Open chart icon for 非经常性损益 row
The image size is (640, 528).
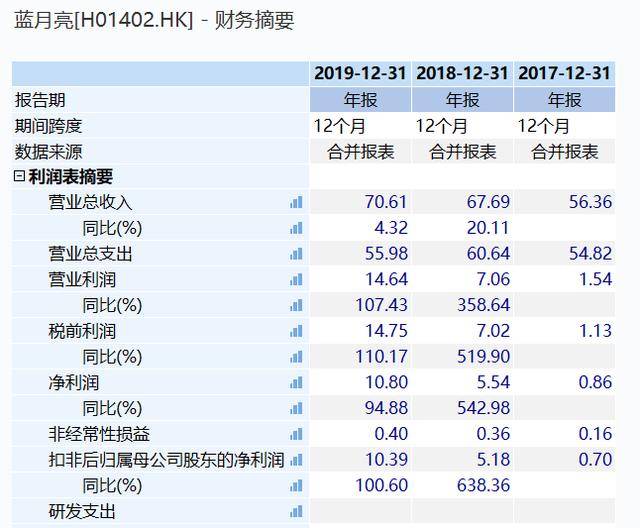click(296, 434)
